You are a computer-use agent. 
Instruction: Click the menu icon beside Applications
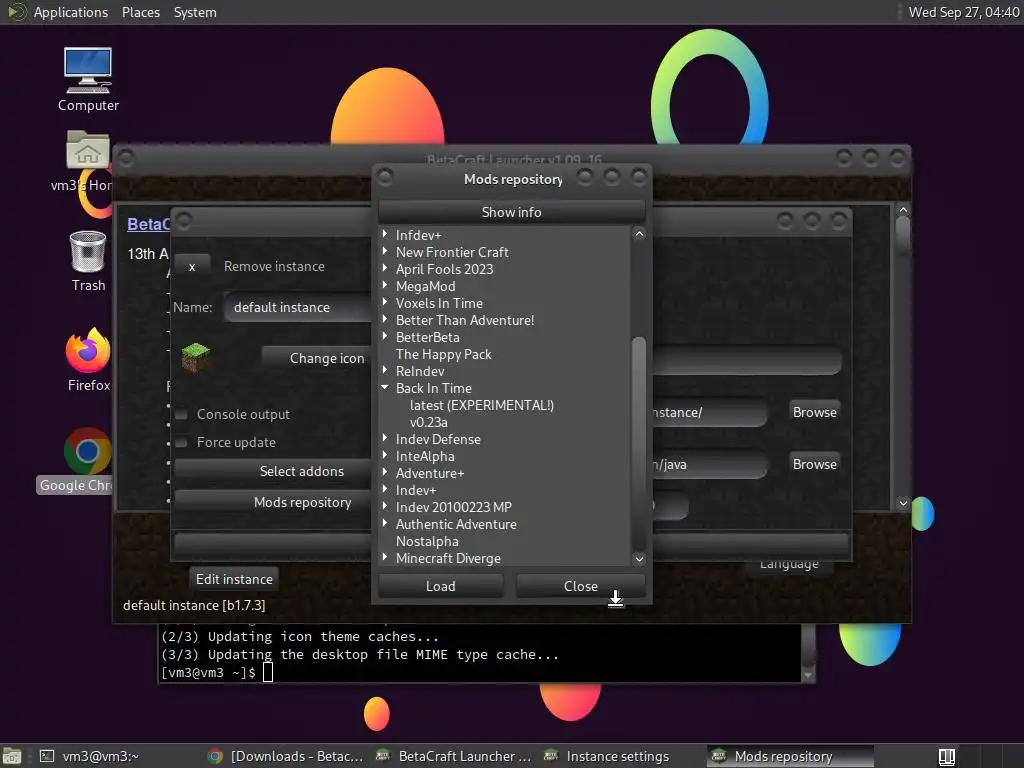[x=16, y=12]
